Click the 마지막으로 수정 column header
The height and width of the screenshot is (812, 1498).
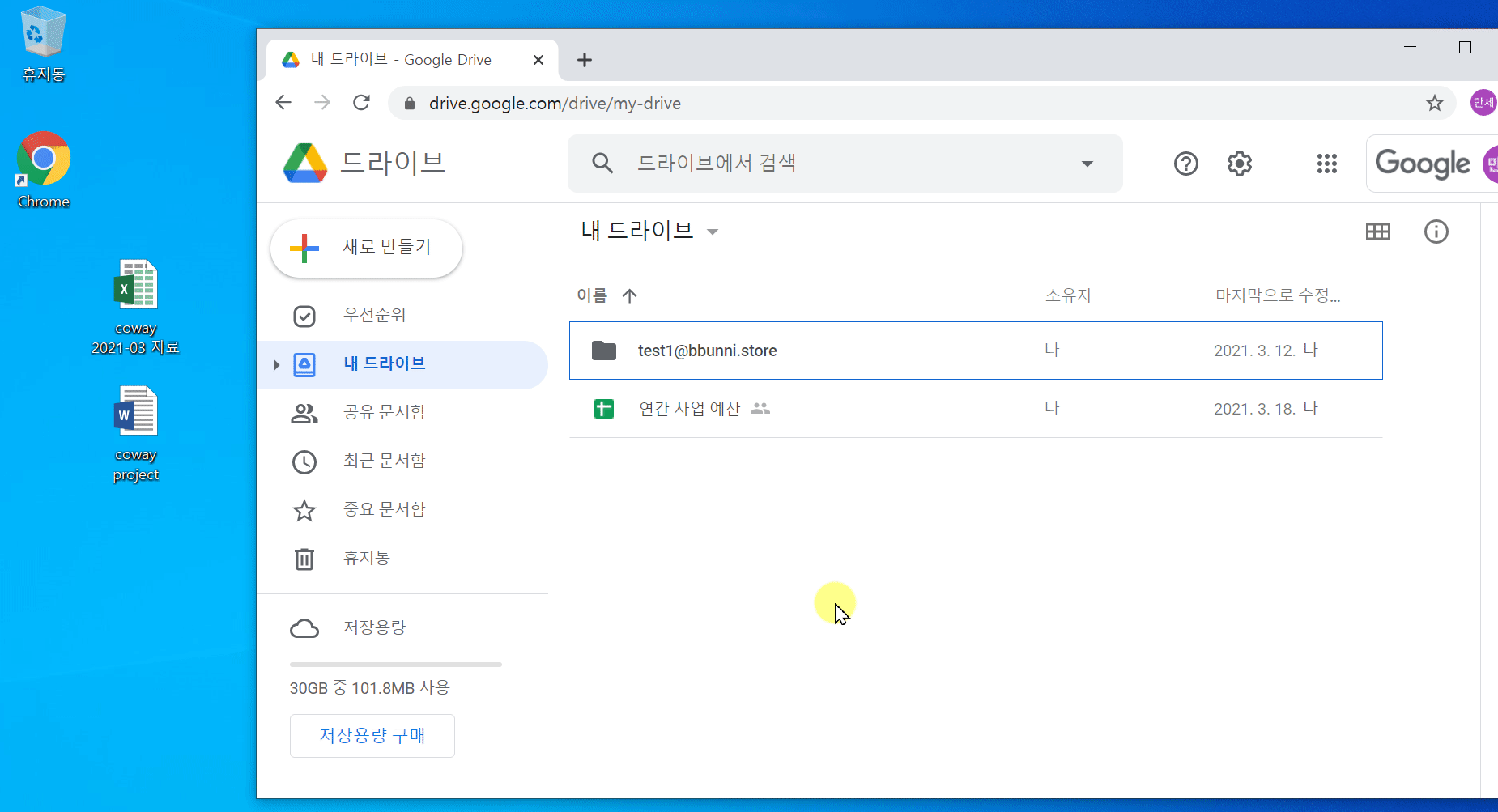coord(1278,295)
